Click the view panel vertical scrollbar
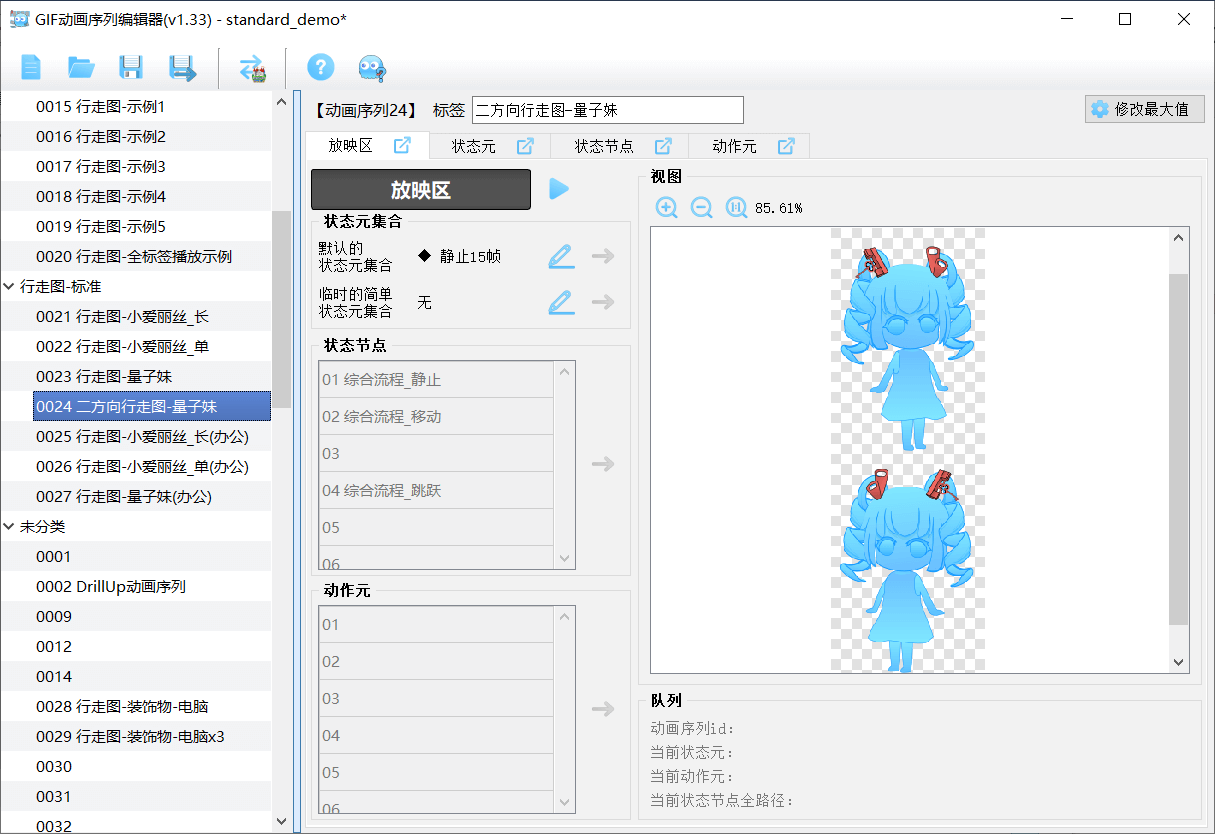Image resolution: width=1215 pixels, height=834 pixels. [x=1178, y=450]
